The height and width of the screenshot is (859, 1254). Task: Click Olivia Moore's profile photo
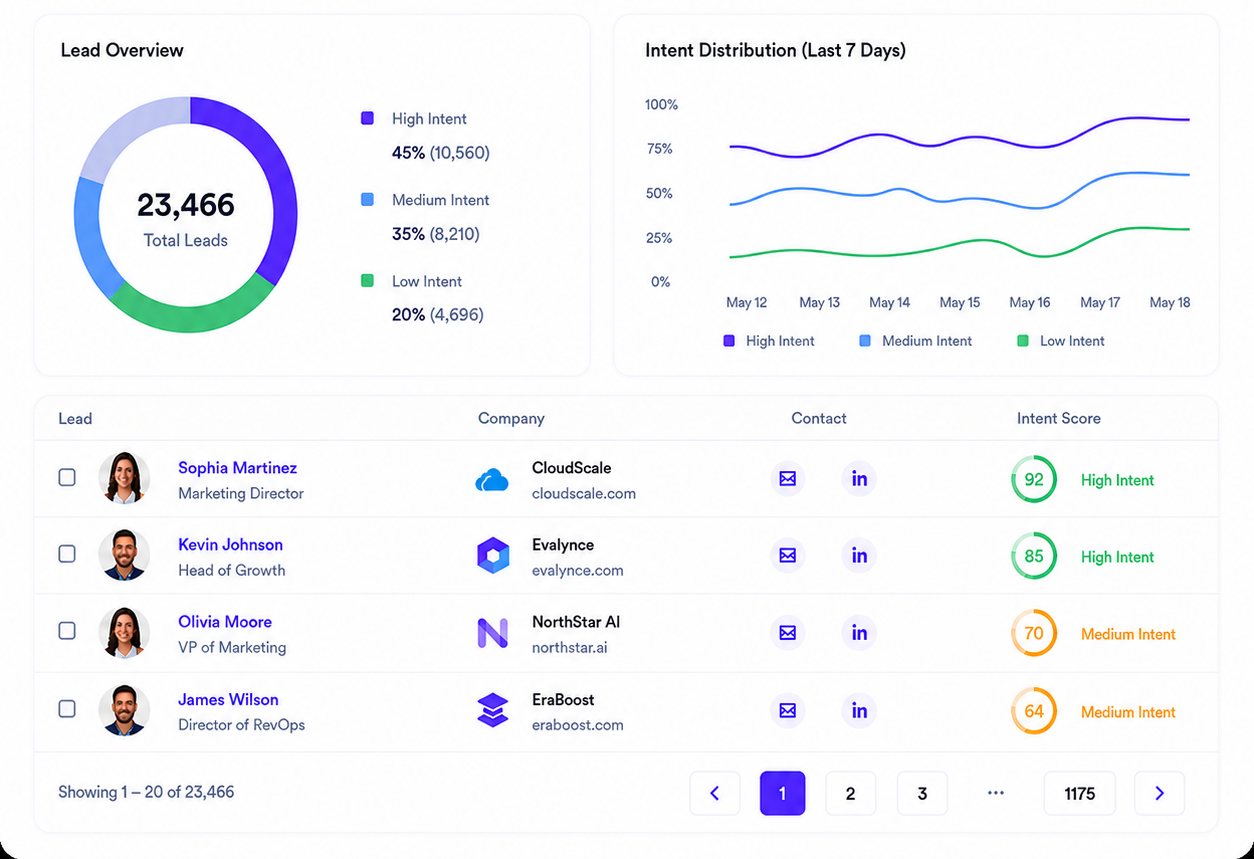pos(124,632)
